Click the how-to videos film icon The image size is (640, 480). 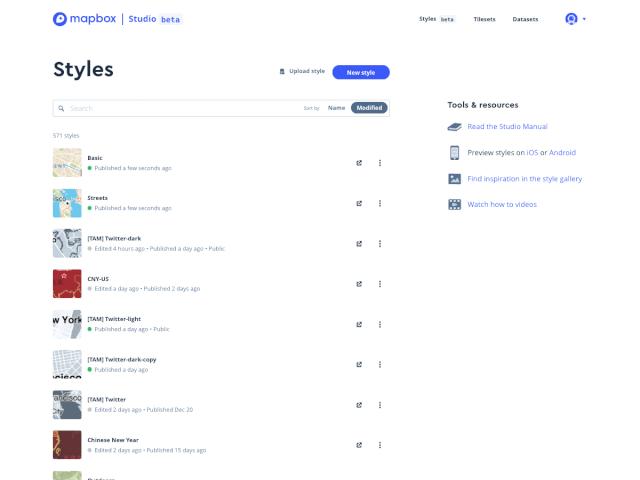coord(454,204)
